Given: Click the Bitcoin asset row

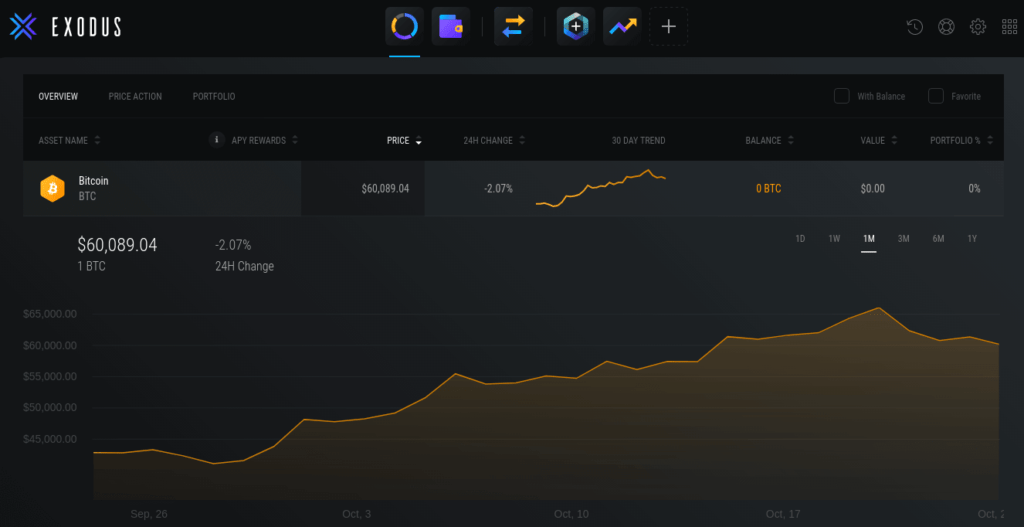Looking at the screenshot, I should [160, 188].
